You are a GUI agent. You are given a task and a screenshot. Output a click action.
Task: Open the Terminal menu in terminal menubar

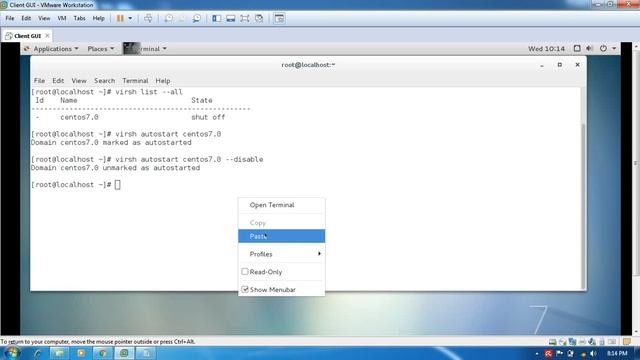(135, 81)
